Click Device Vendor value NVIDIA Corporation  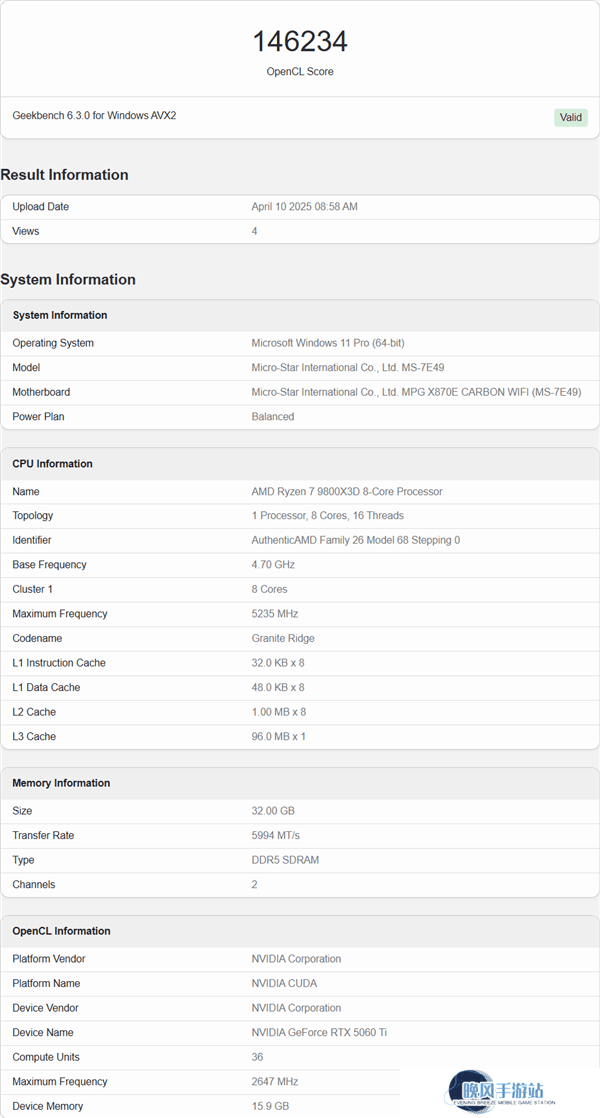coord(296,1008)
